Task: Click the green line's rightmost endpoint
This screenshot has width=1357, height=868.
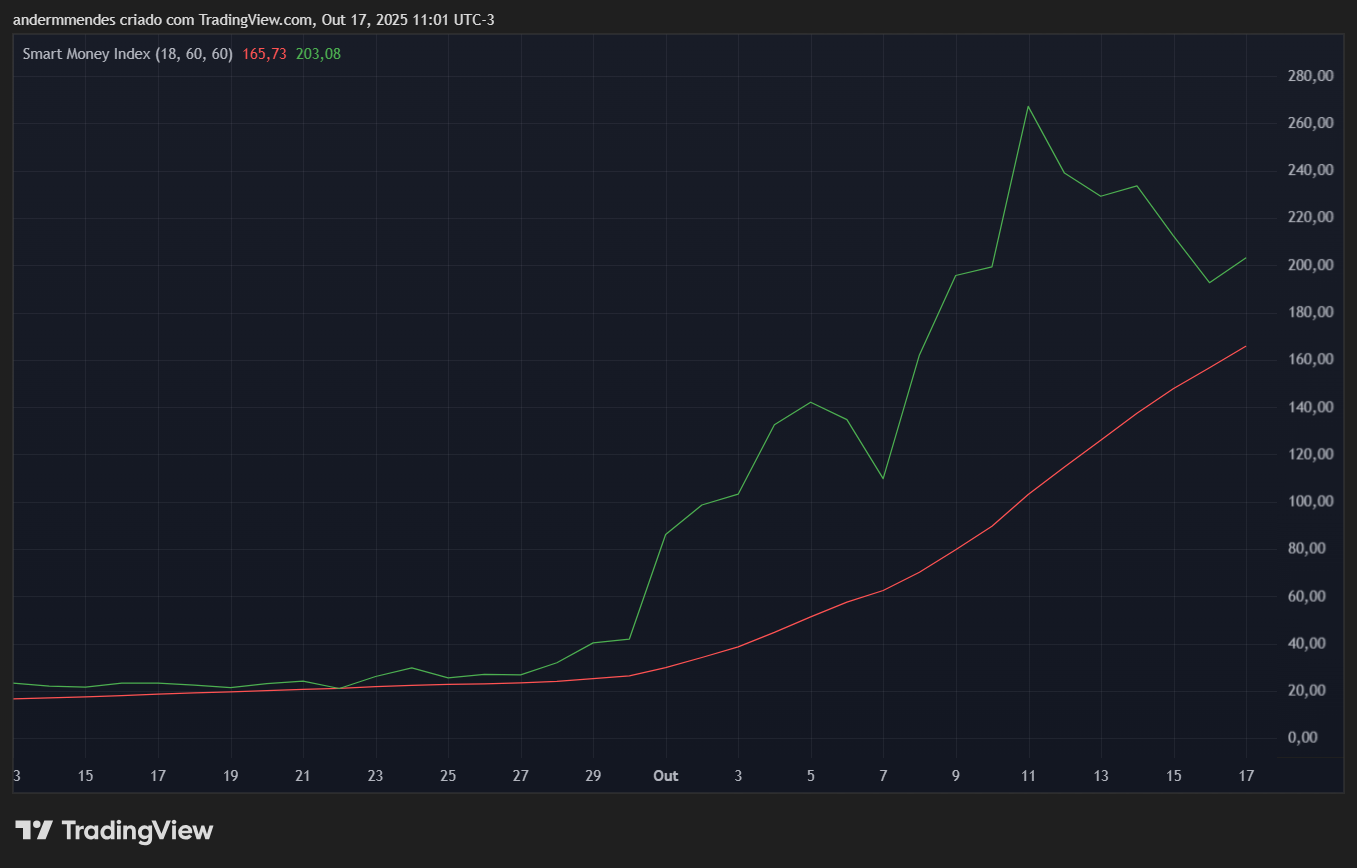Action: click(1245, 258)
